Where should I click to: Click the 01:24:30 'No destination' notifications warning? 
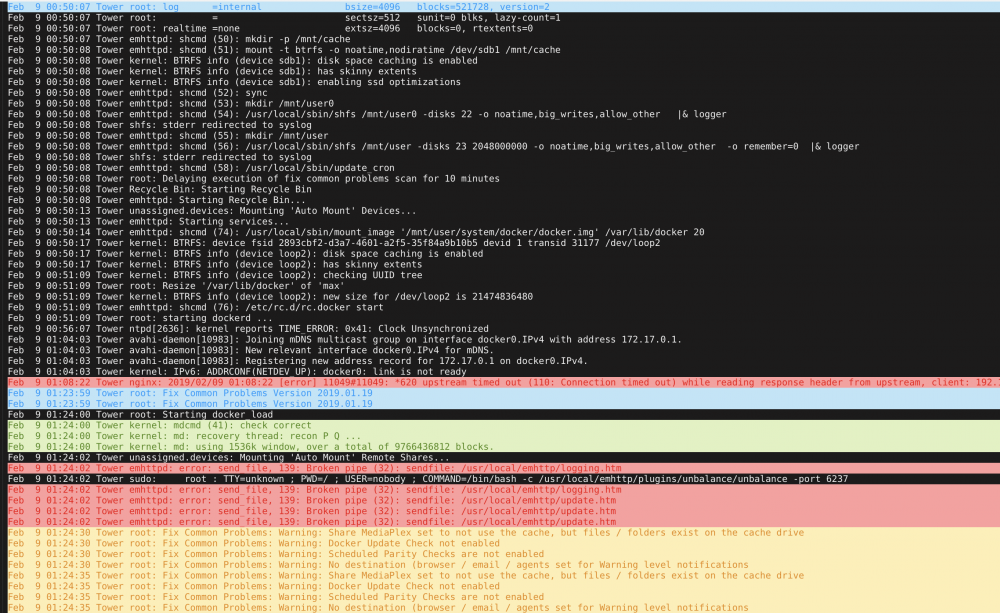pyautogui.click(x=378, y=565)
